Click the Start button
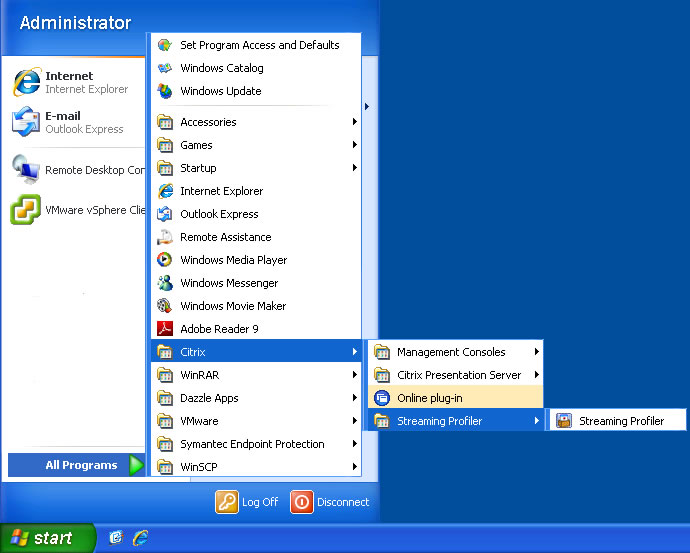Screen dimensions: 690x553 coord(48,538)
